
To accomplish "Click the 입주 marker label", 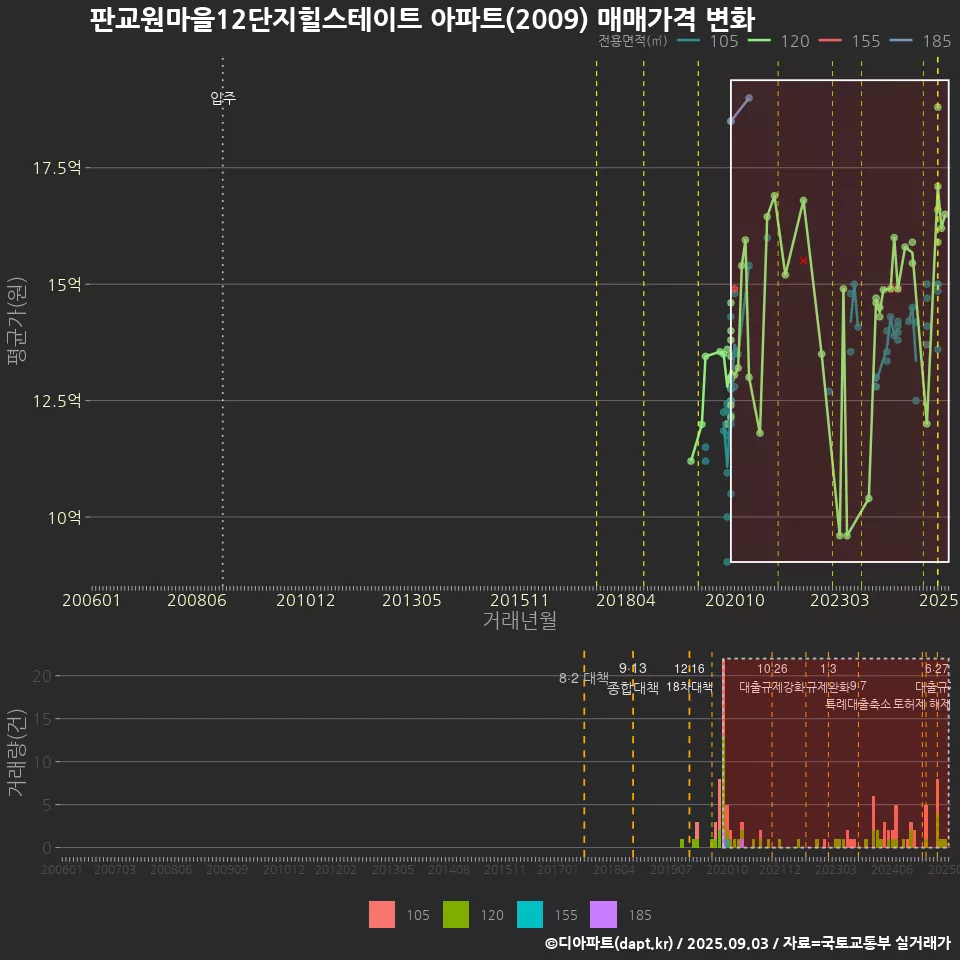I will point(223,98).
